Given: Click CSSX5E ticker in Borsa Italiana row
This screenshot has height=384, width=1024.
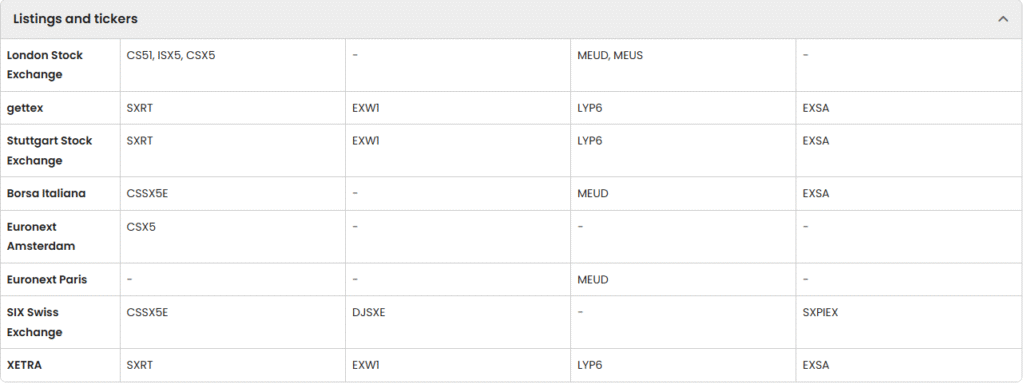Looking at the screenshot, I should tap(148, 193).
